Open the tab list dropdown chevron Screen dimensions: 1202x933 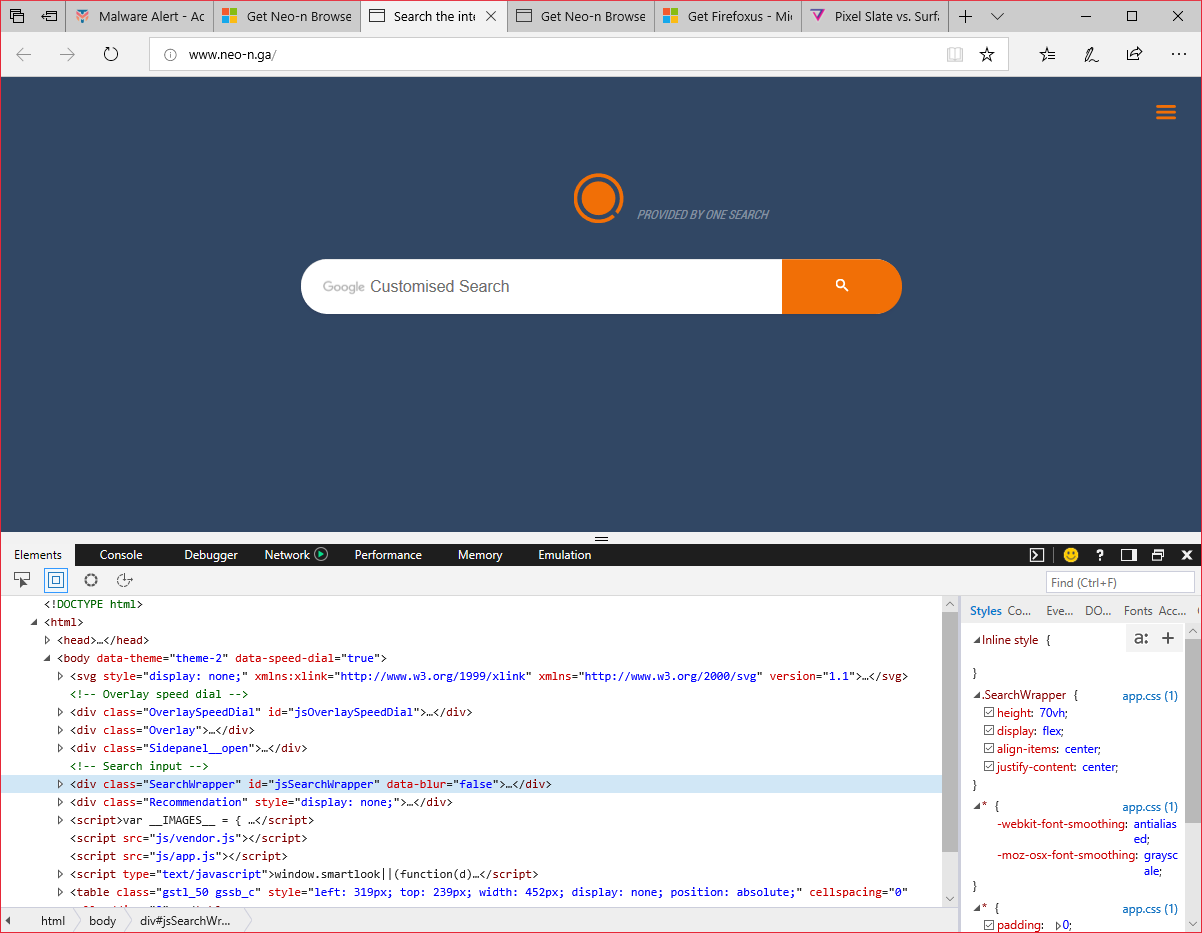998,17
